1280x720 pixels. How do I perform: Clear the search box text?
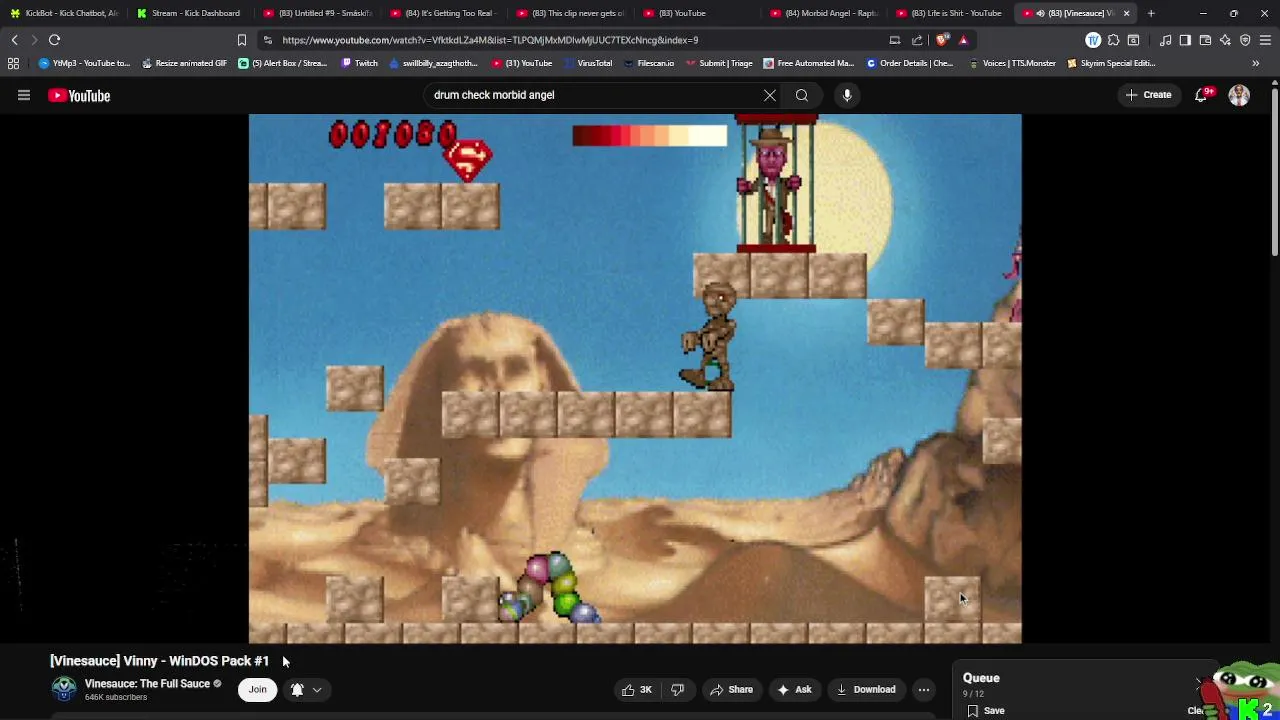click(770, 95)
